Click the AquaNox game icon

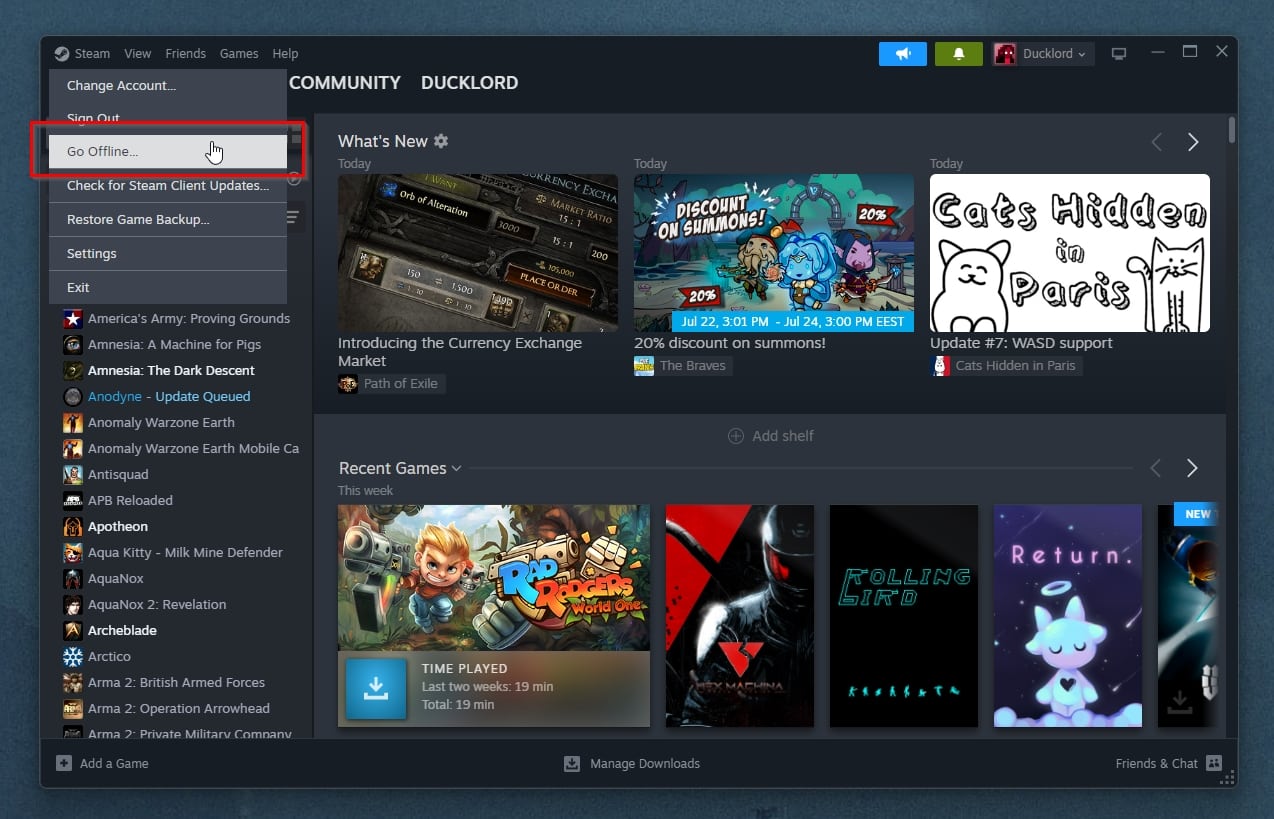[x=73, y=578]
